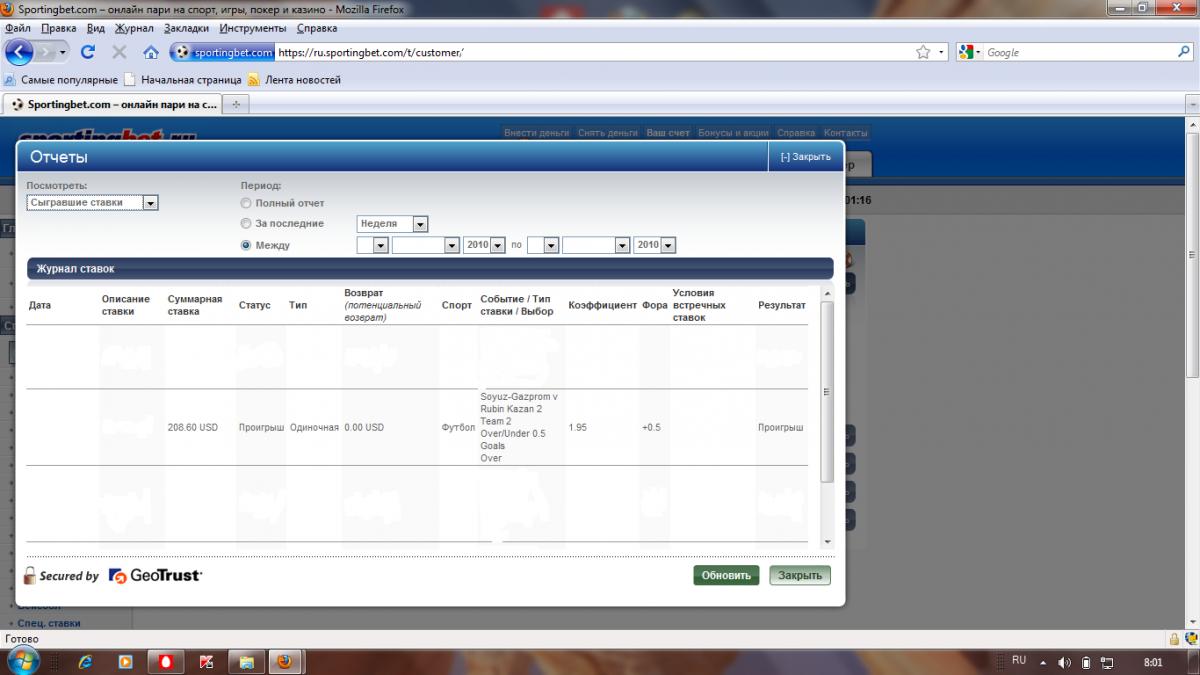The height and width of the screenshot is (675, 1200).
Task: Select Полный отчет radio option
Action: point(246,203)
